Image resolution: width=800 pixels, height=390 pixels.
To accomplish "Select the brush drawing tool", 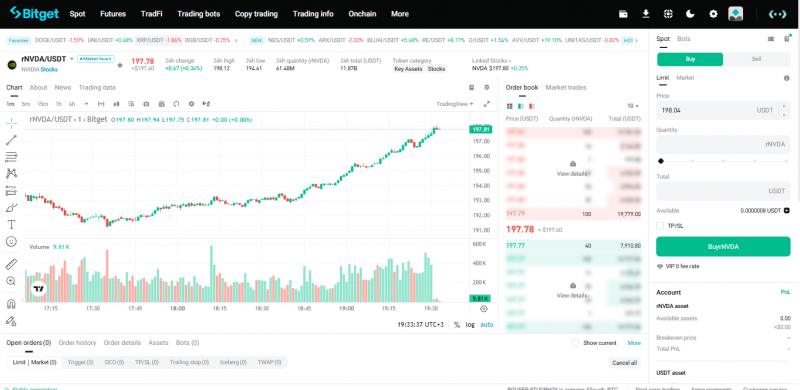I will 11,208.
